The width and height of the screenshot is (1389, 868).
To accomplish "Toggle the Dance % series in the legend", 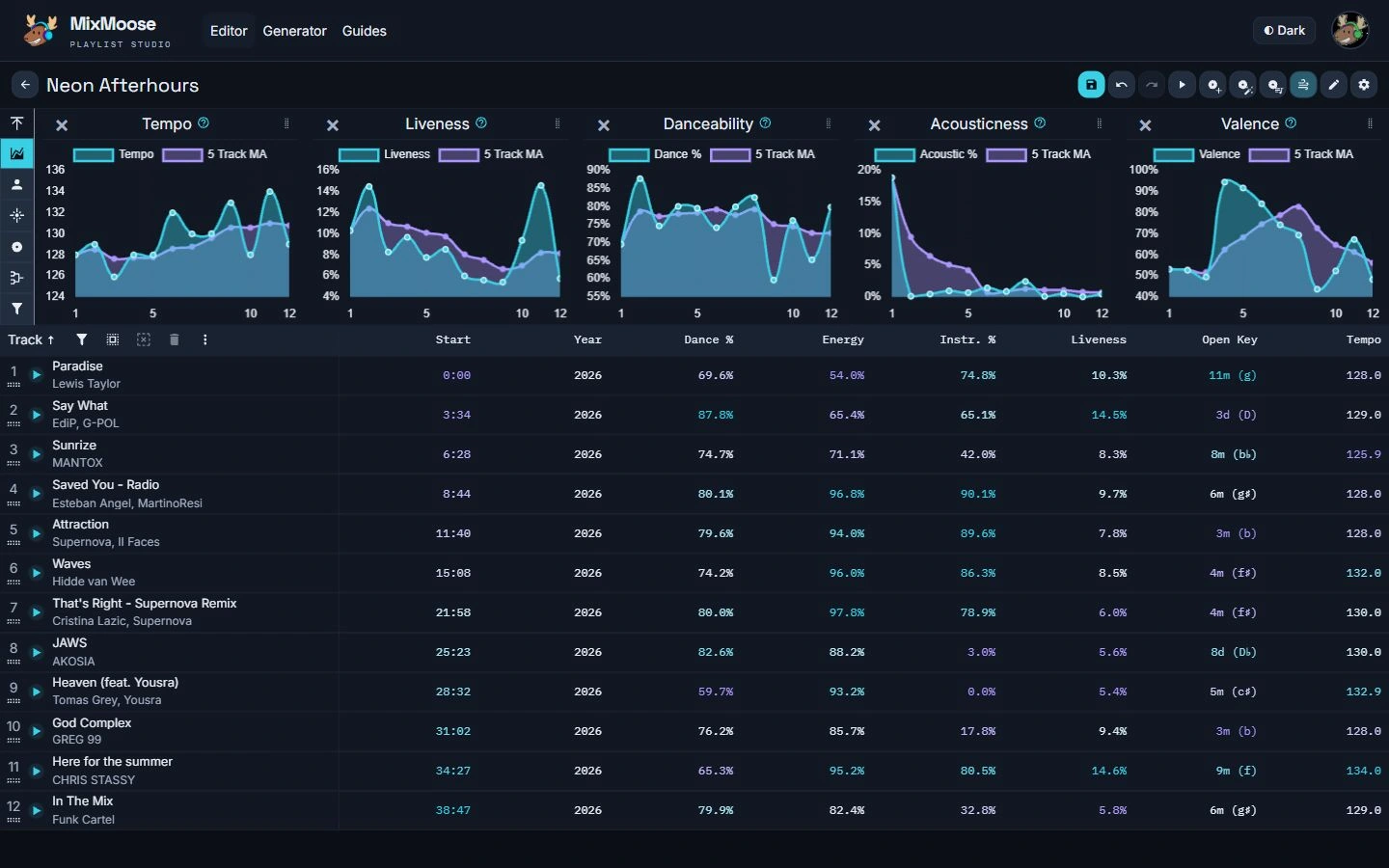I will [x=655, y=154].
